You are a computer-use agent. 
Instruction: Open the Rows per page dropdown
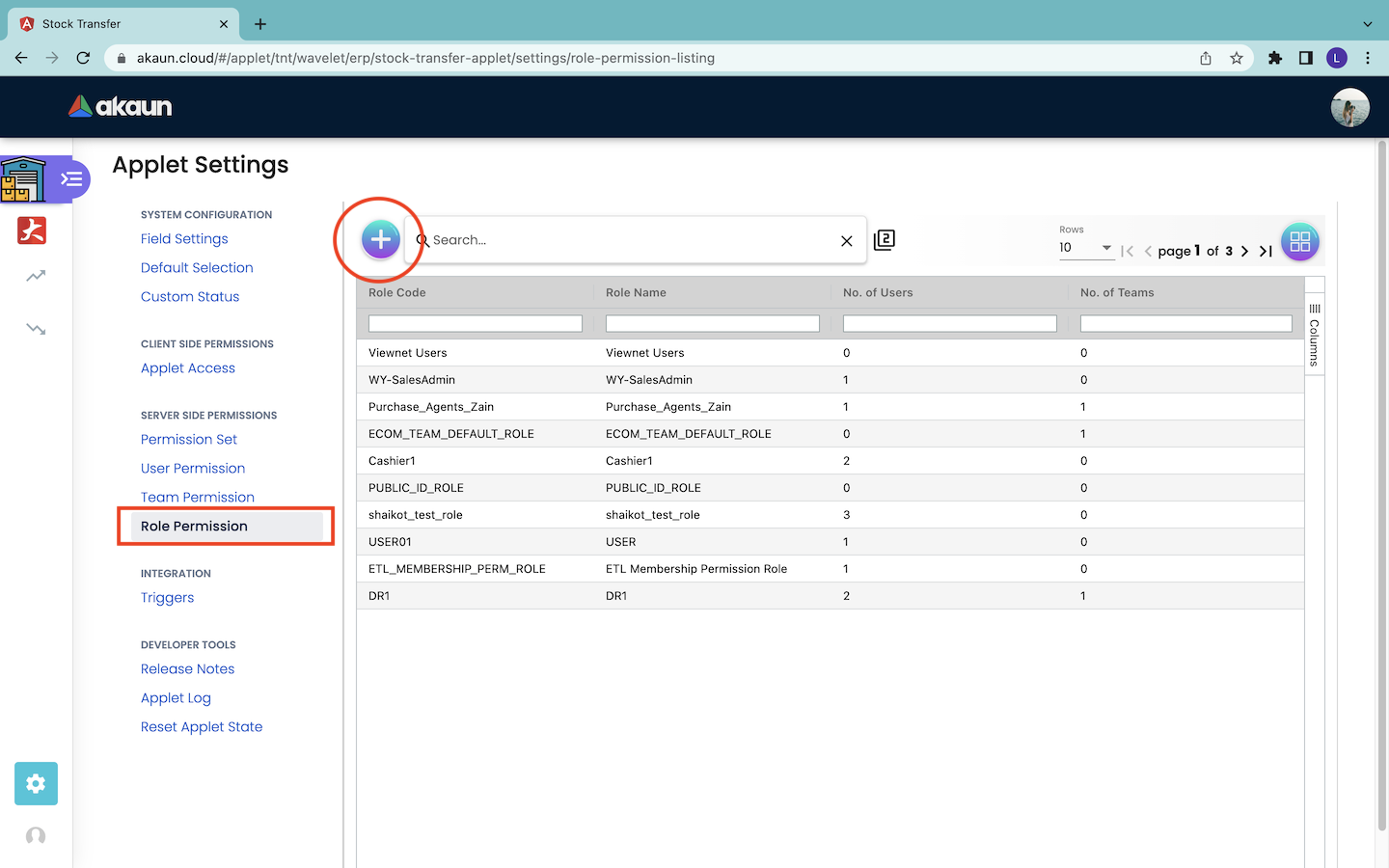[1085, 248]
